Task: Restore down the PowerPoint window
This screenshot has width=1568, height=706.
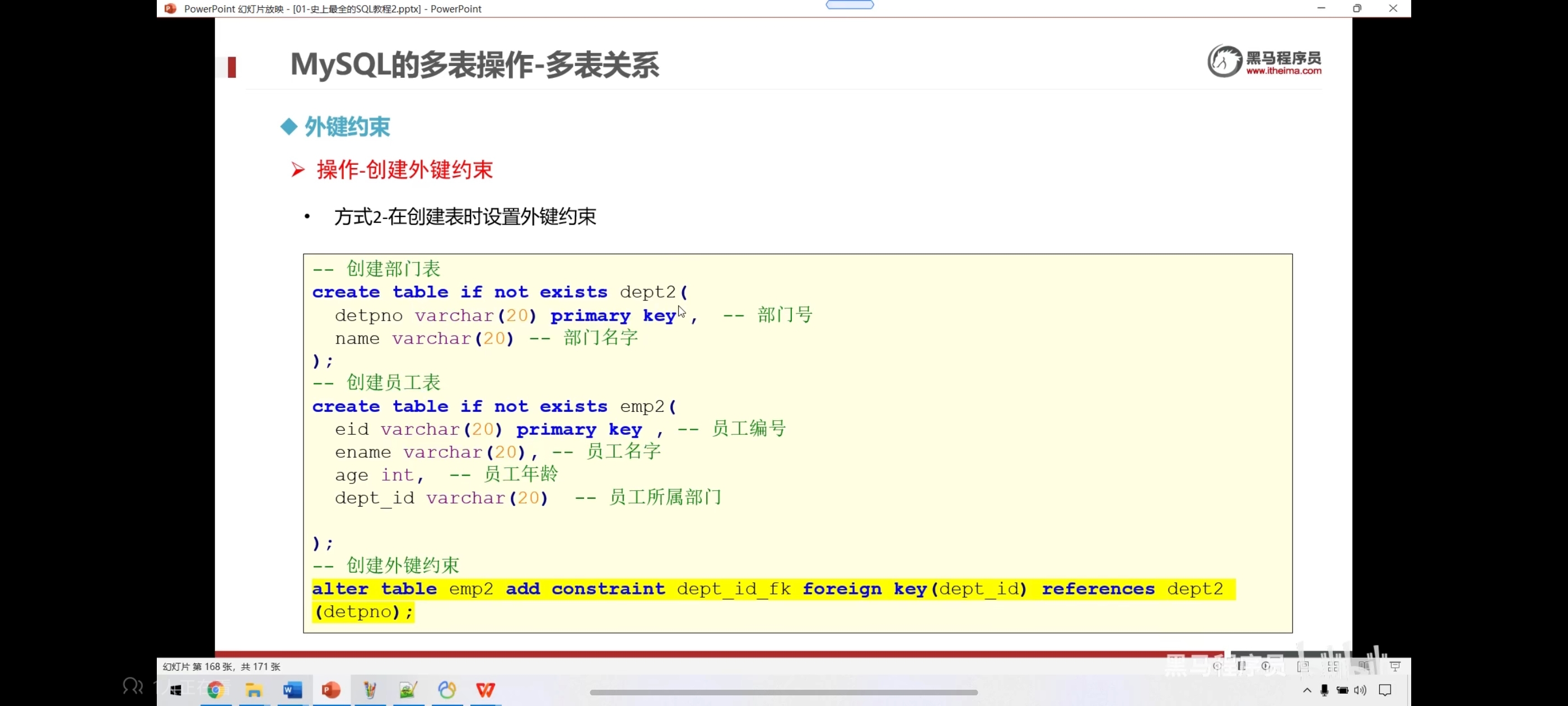Action: click(x=1357, y=8)
